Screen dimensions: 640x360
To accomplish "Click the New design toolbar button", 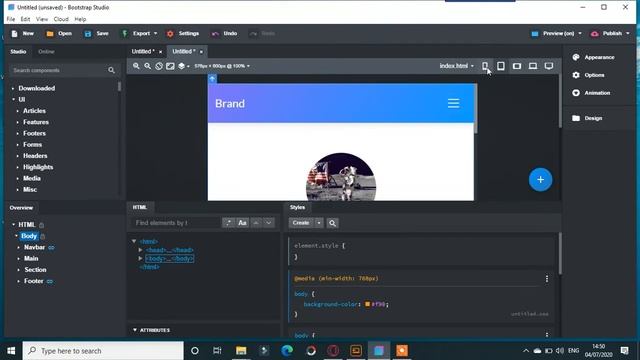I will pos(22,33).
